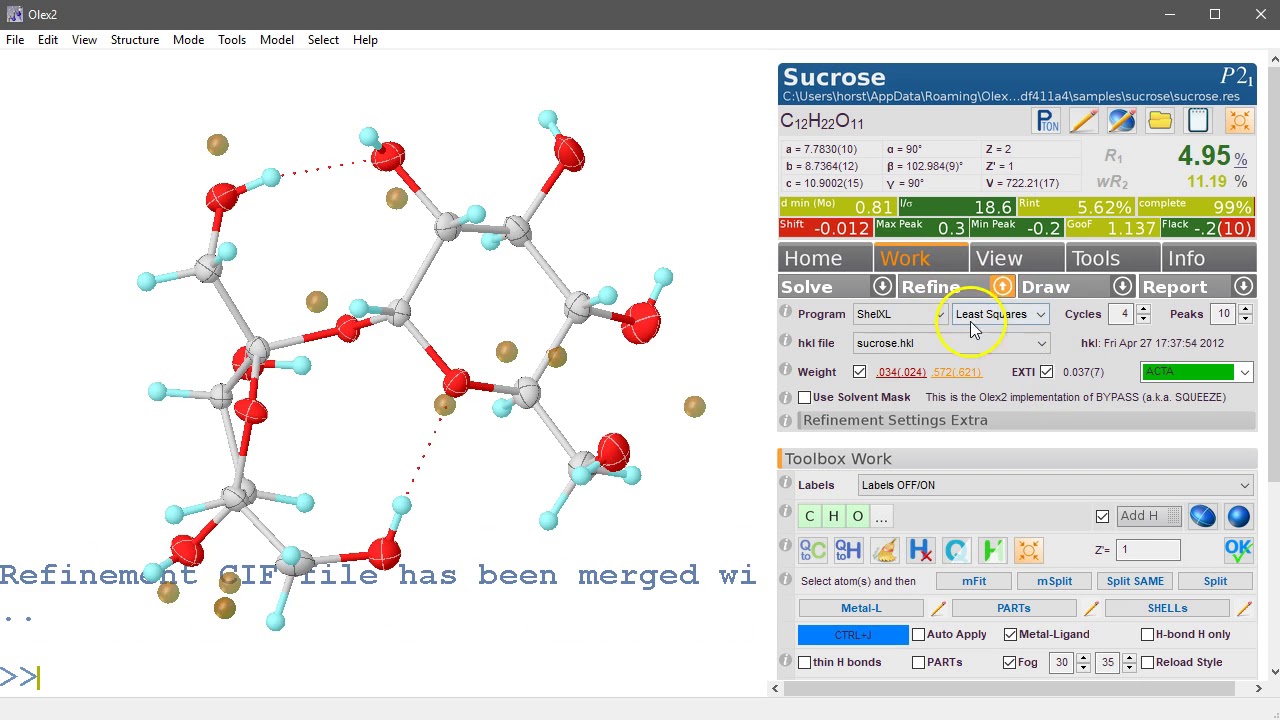The image size is (1280, 720).
Task: Disable Metal-Ligand checkbox
Action: coord(1010,634)
